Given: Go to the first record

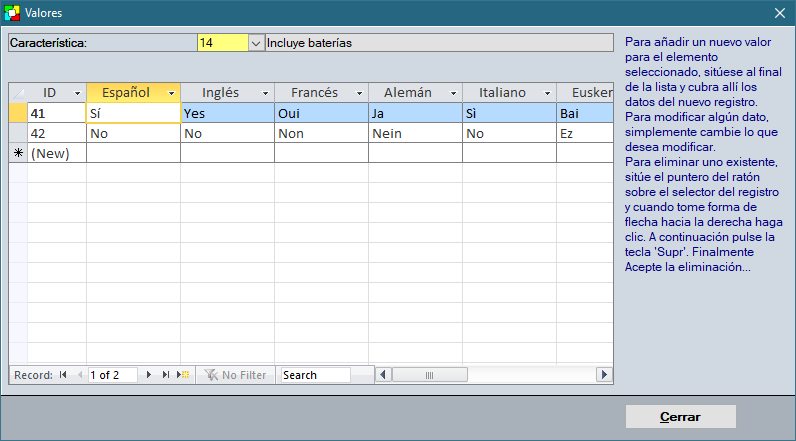Looking at the screenshot, I should click(63, 375).
